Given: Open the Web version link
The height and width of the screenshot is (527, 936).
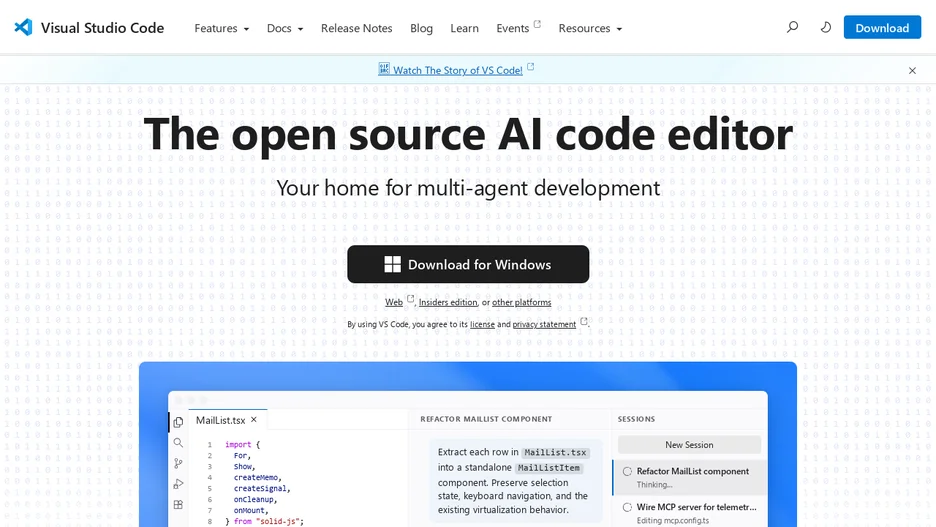Looking at the screenshot, I should [x=393, y=302].
